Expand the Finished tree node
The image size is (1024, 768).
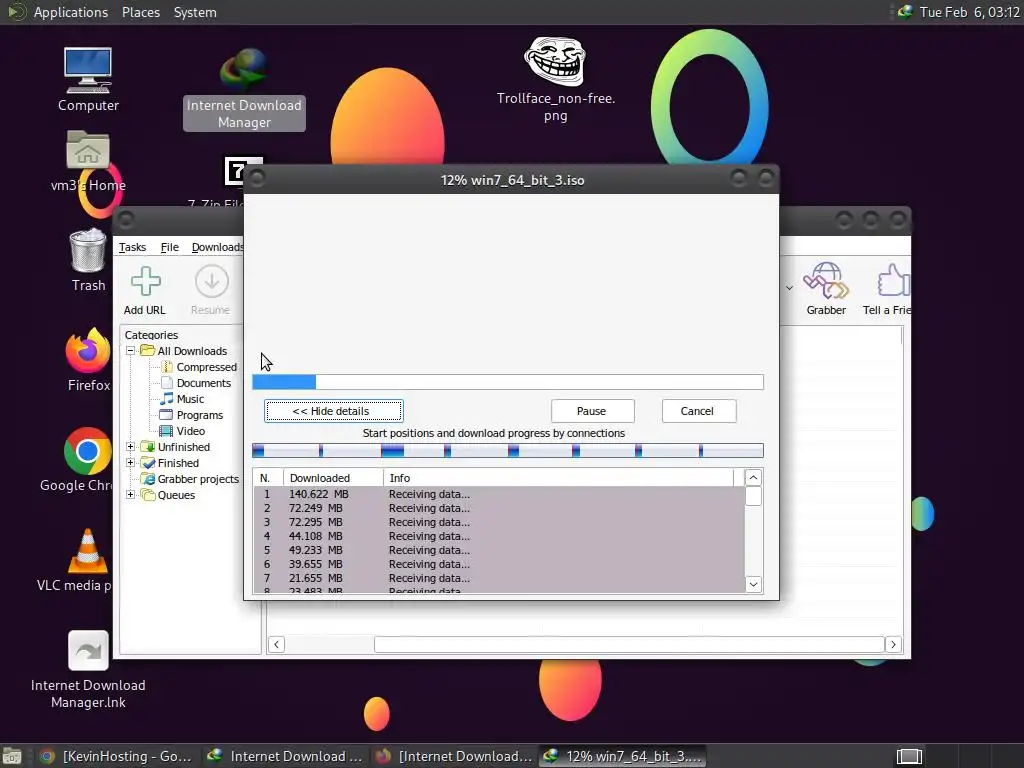pos(131,463)
